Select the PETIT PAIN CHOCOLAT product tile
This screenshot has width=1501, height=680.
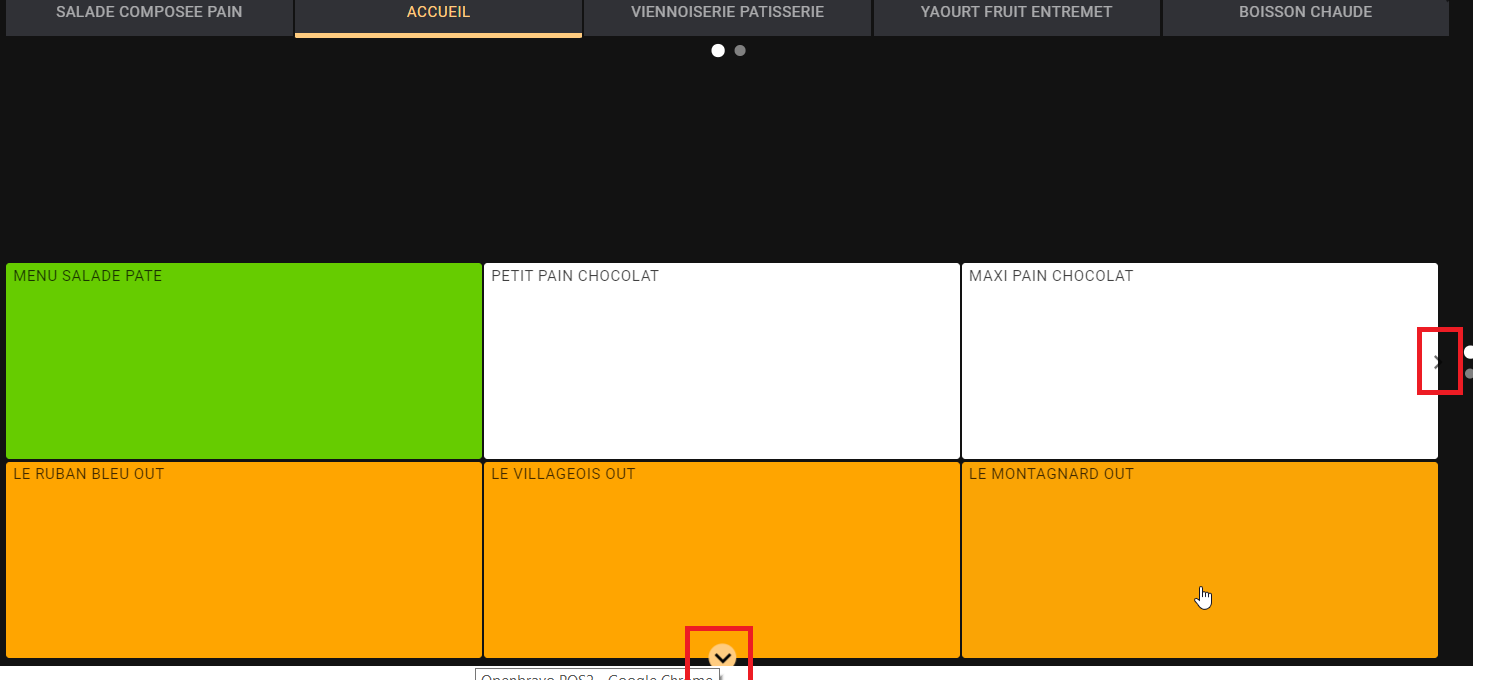click(x=721, y=361)
